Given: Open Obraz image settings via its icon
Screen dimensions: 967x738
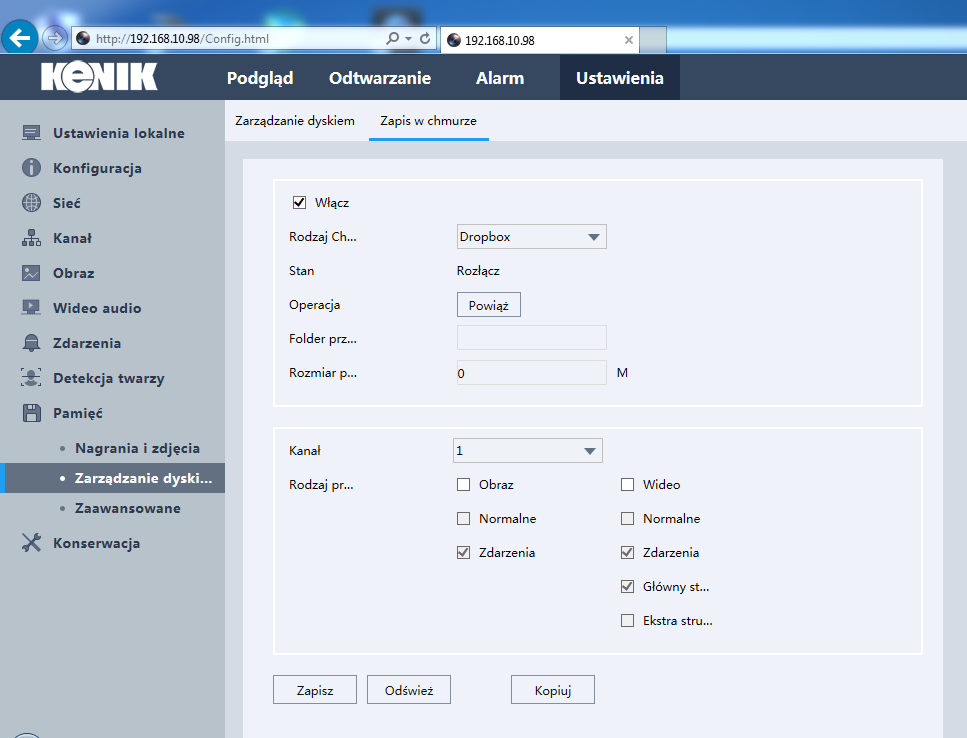Looking at the screenshot, I should 31,272.
